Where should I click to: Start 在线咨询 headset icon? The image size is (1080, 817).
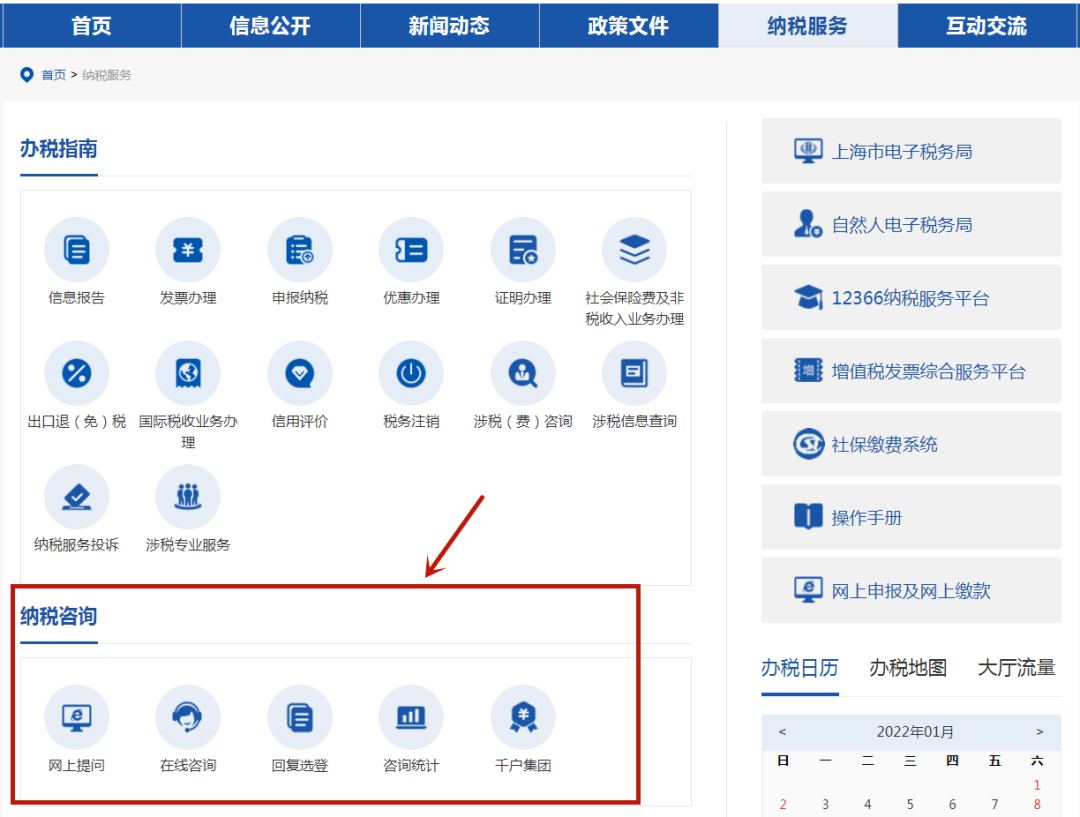[x=188, y=717]
